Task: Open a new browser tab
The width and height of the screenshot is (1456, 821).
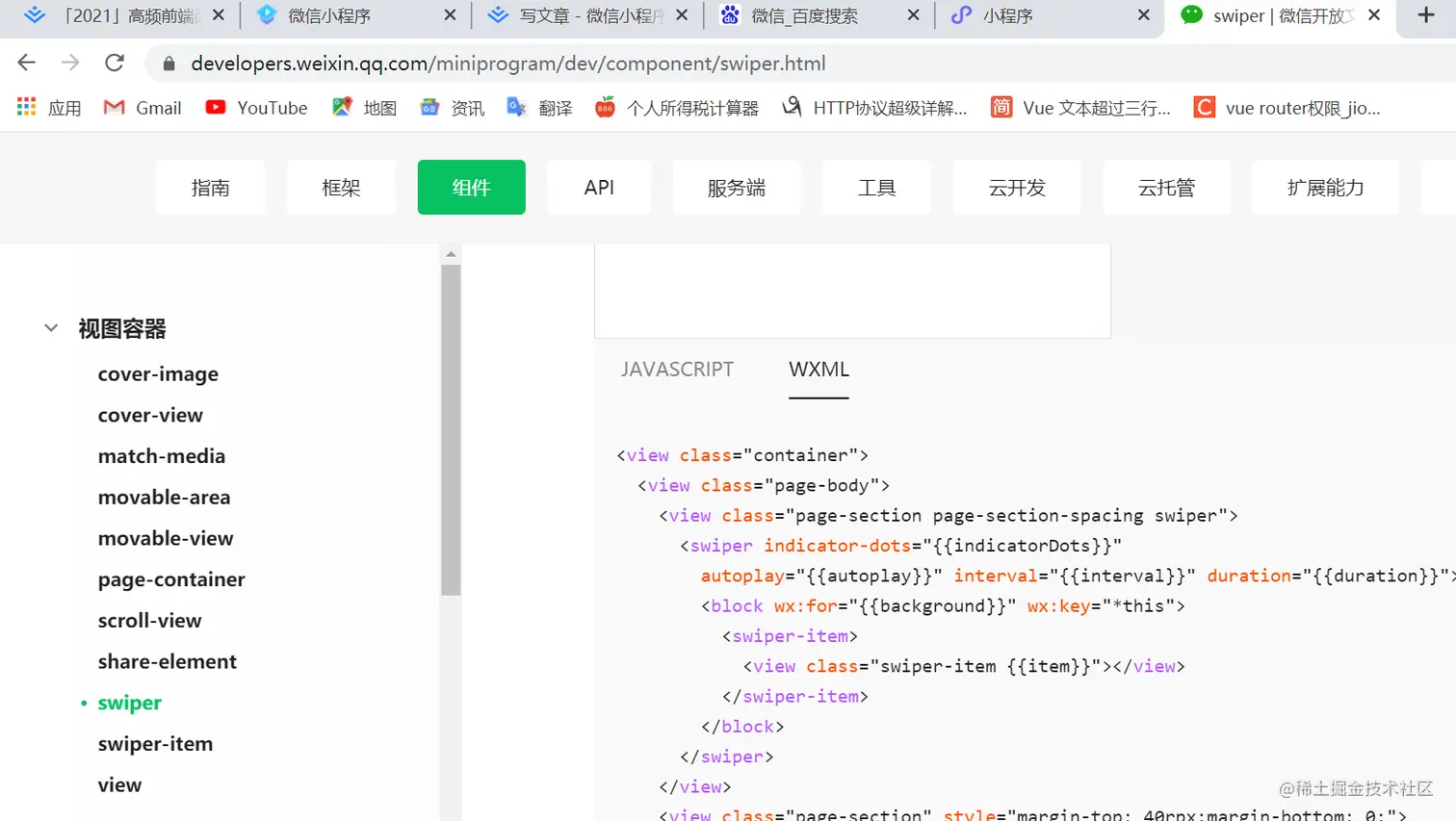Action: [x=1426, y=15]
